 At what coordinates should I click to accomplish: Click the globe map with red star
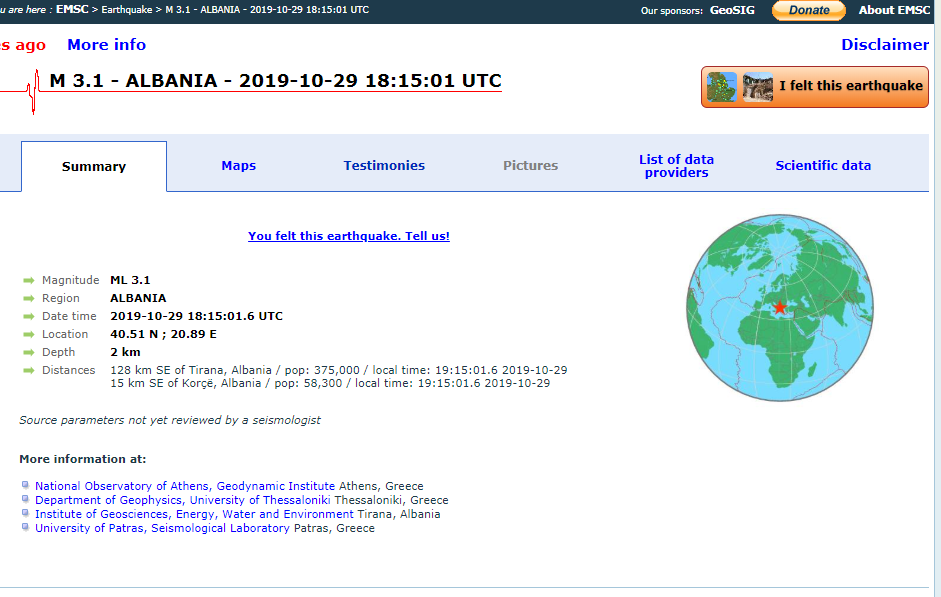[x=780, y=307]
